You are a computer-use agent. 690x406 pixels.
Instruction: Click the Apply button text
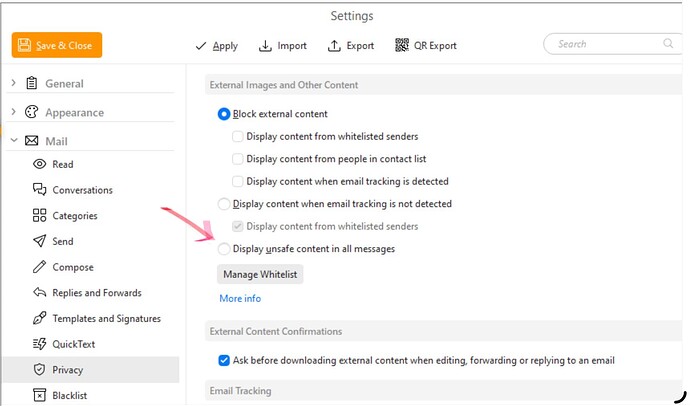[x=225, y=46]
